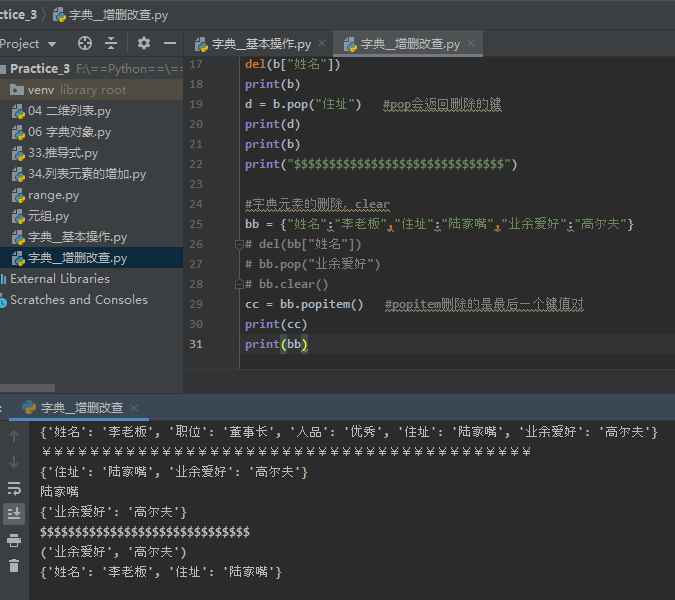The width and height of the screenshot is (675, 600).
Task: Close the 字典_增删改查 run tab
Action: (x=134, y=408)
